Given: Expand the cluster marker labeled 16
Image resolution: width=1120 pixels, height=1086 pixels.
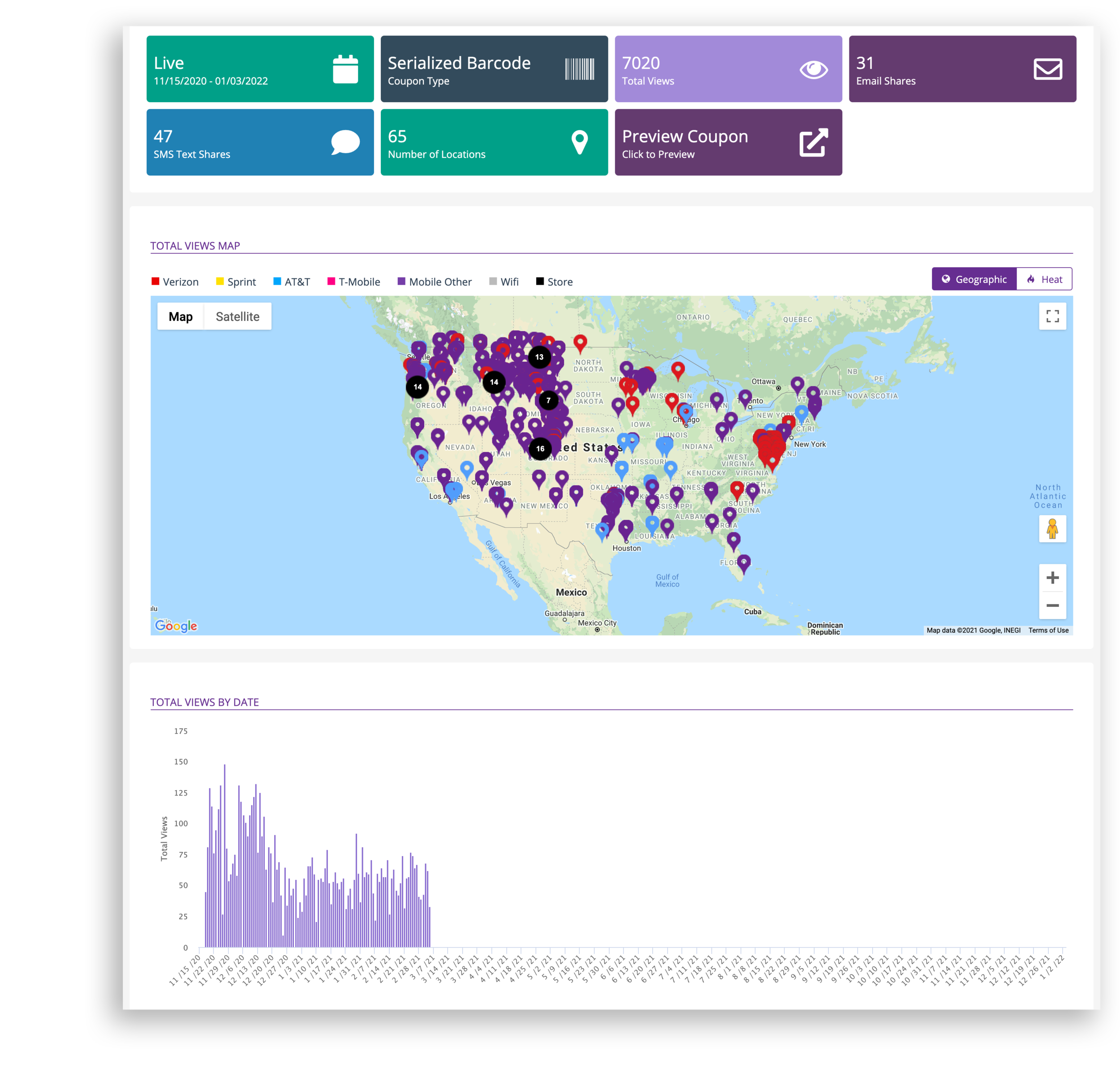Looking at the screenshot, I should (540, 449).
